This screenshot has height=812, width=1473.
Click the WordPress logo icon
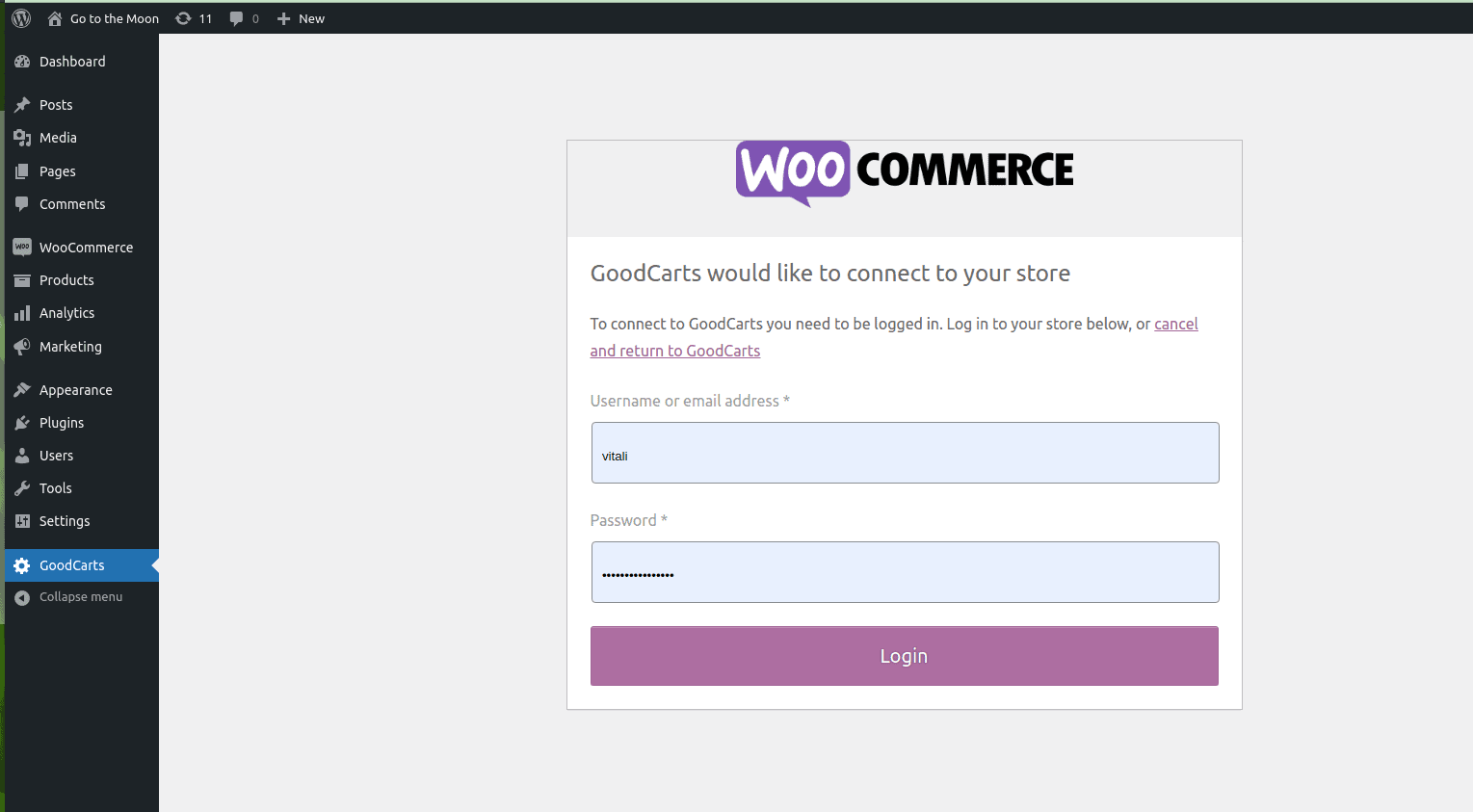pos(21,18)
